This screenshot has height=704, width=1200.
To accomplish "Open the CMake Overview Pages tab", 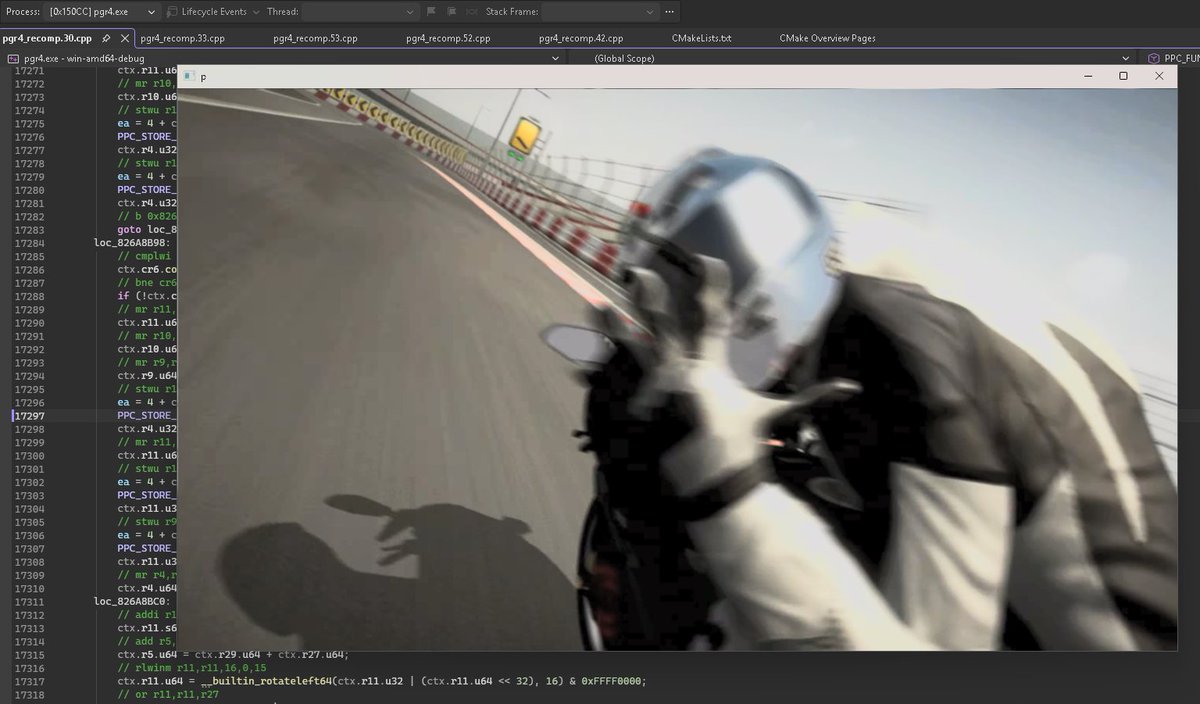I will point(827,38).
